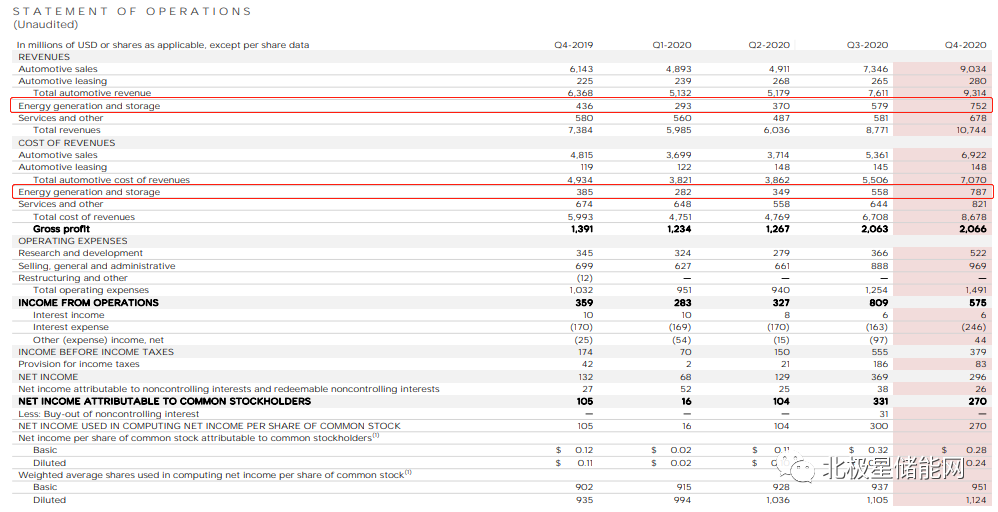Viewport: 998px width, 512px height.
Task: Click the Statement of Operations title
Action: tap(132, 11)
